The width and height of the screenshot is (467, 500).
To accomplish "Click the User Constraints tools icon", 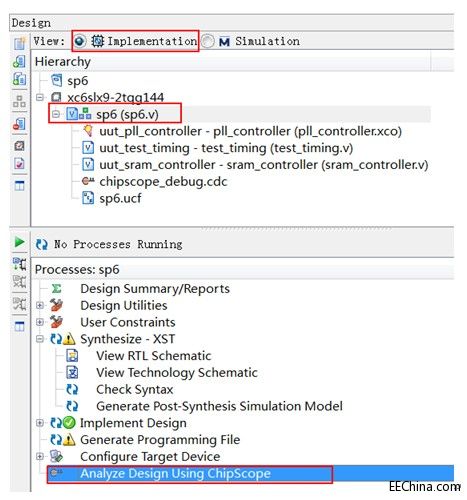I will coord(56,322).
